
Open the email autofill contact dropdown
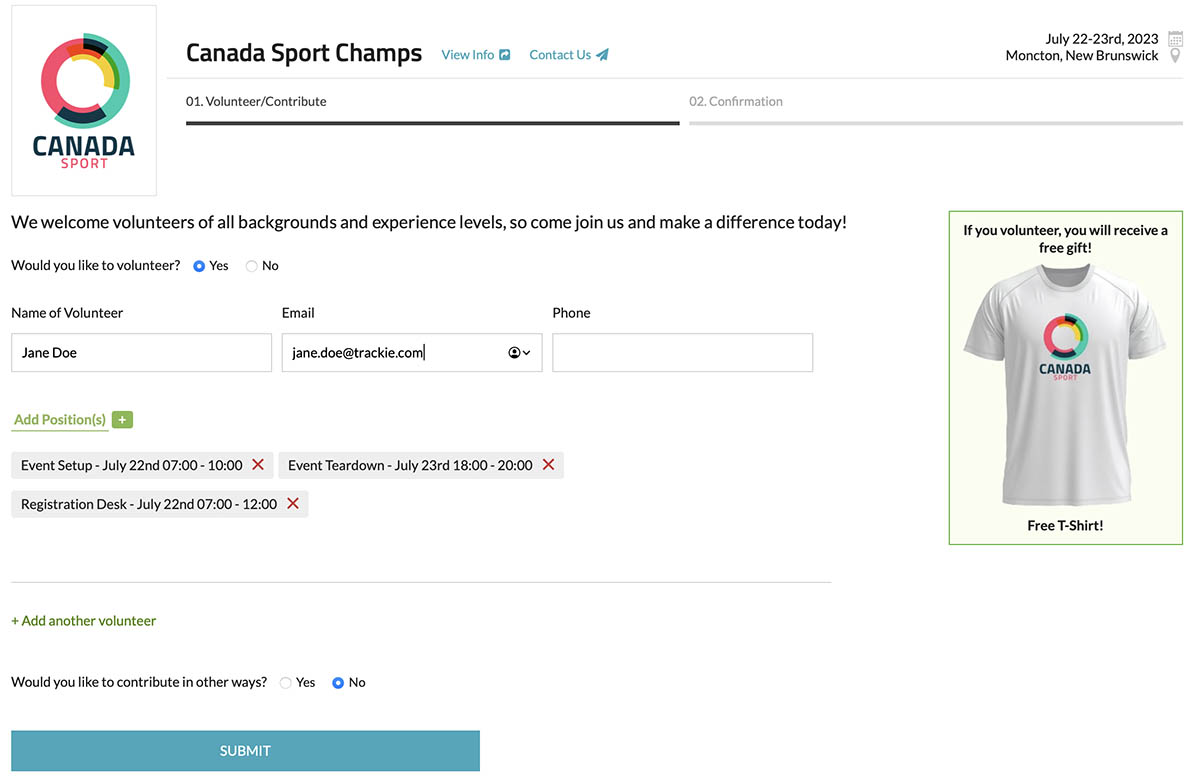pos(519,353)
